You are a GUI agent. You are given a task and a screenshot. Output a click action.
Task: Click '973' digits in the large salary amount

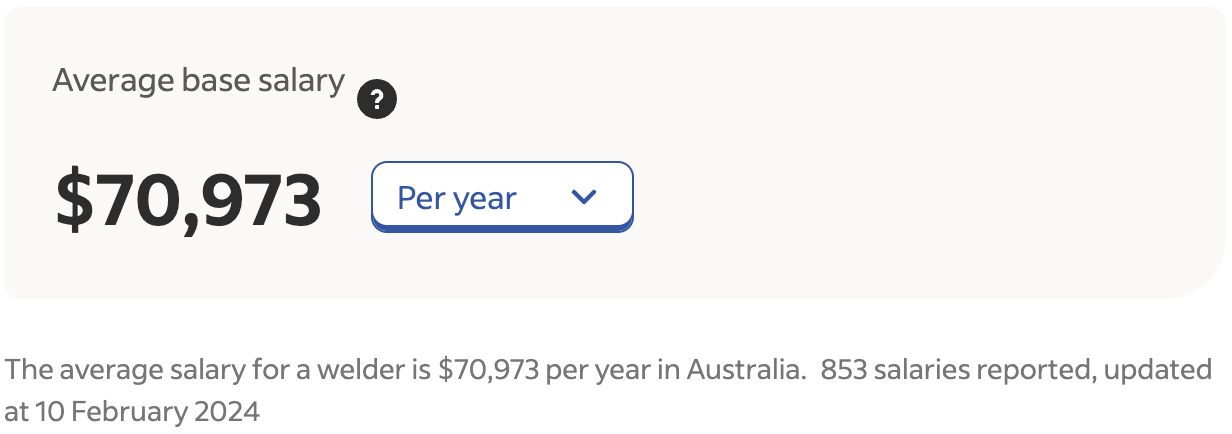[x=266, y=200]
